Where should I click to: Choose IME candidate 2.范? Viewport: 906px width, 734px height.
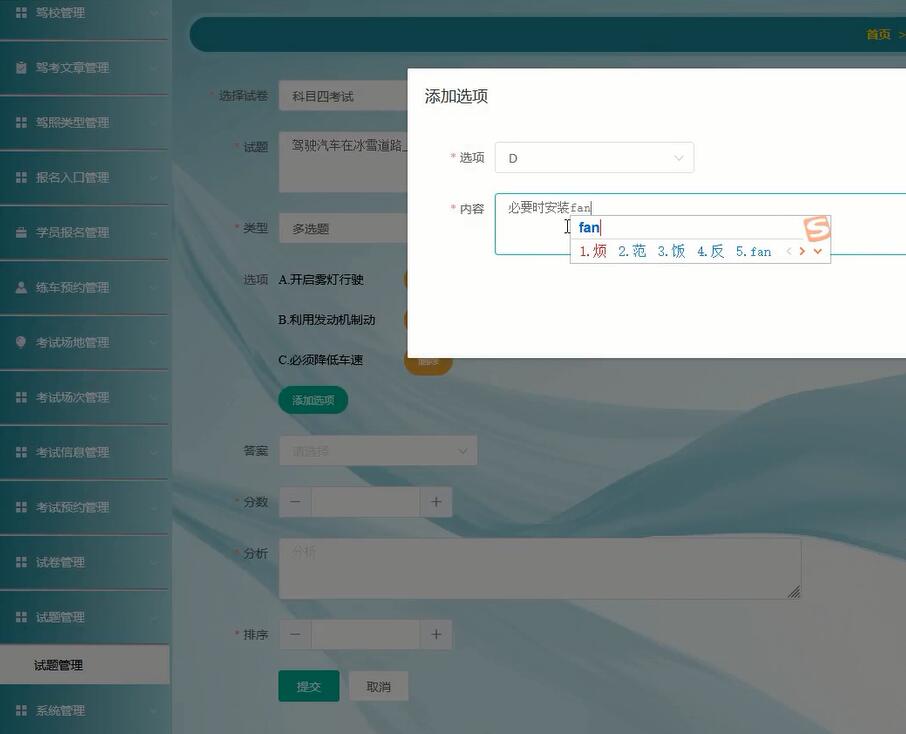click(632, 251)
